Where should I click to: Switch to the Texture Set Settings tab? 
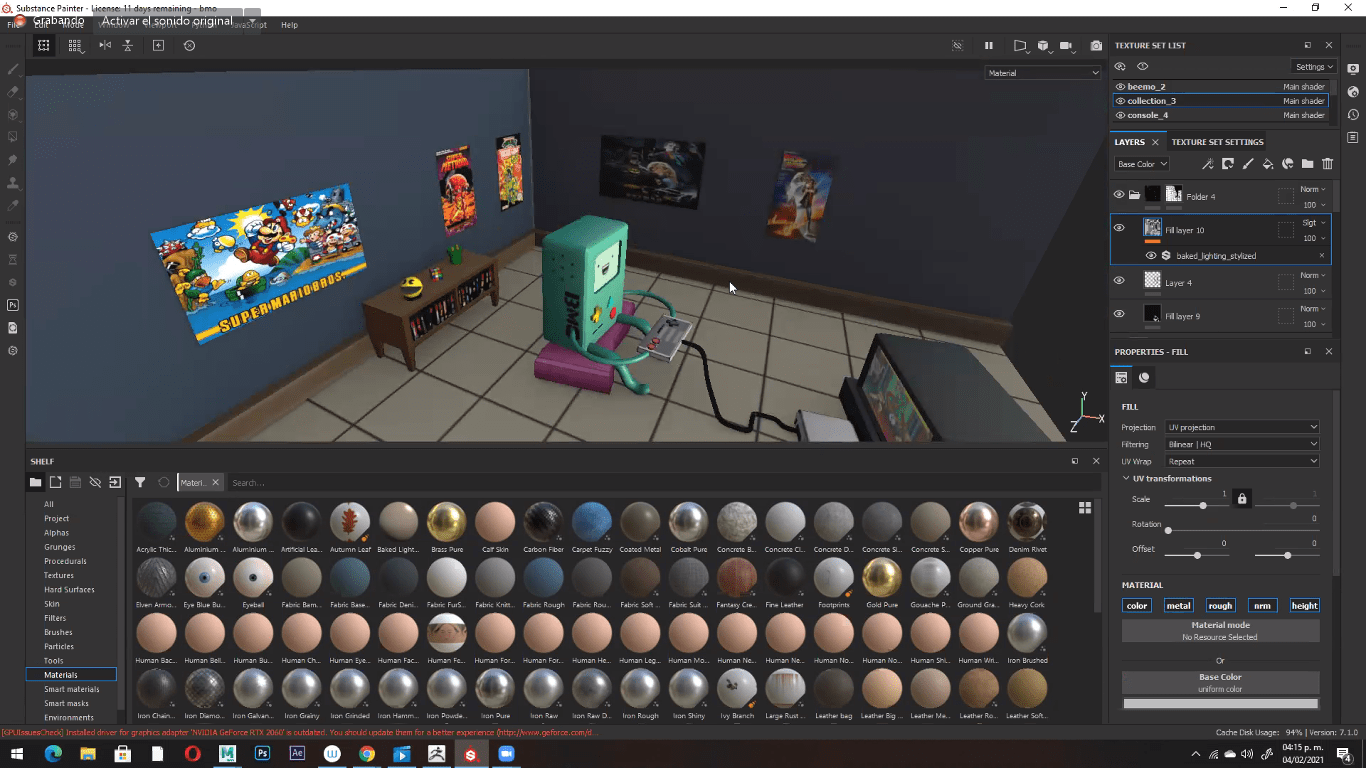tap(1217, 142)
